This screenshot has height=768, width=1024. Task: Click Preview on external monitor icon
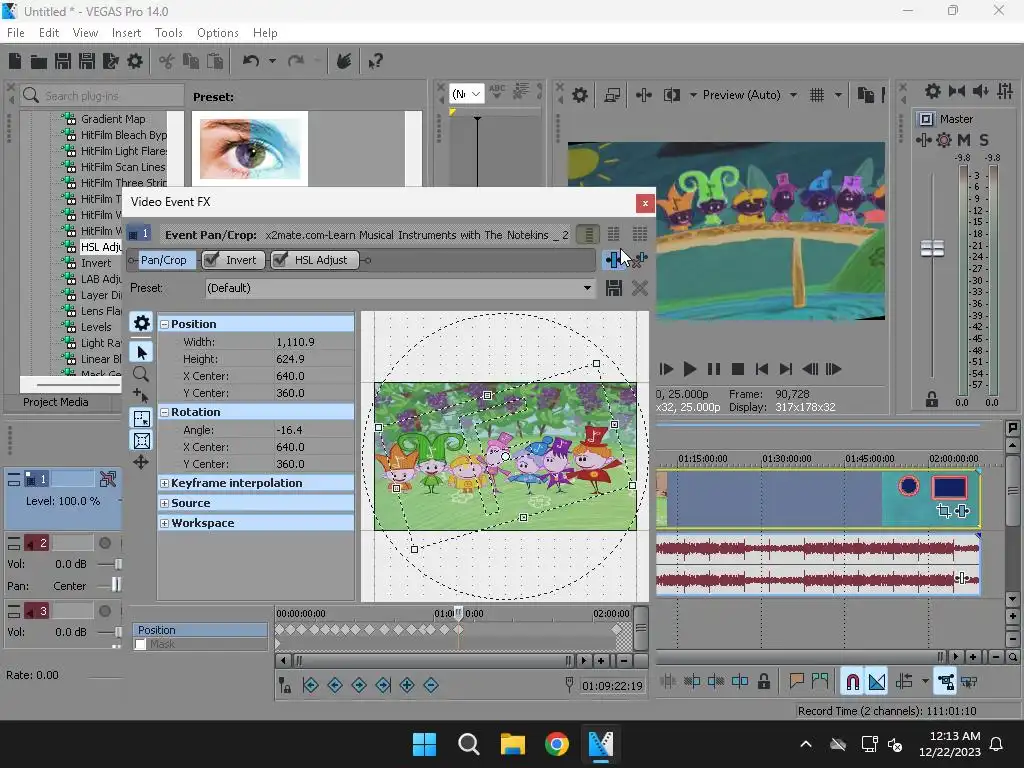pos(612,95)
